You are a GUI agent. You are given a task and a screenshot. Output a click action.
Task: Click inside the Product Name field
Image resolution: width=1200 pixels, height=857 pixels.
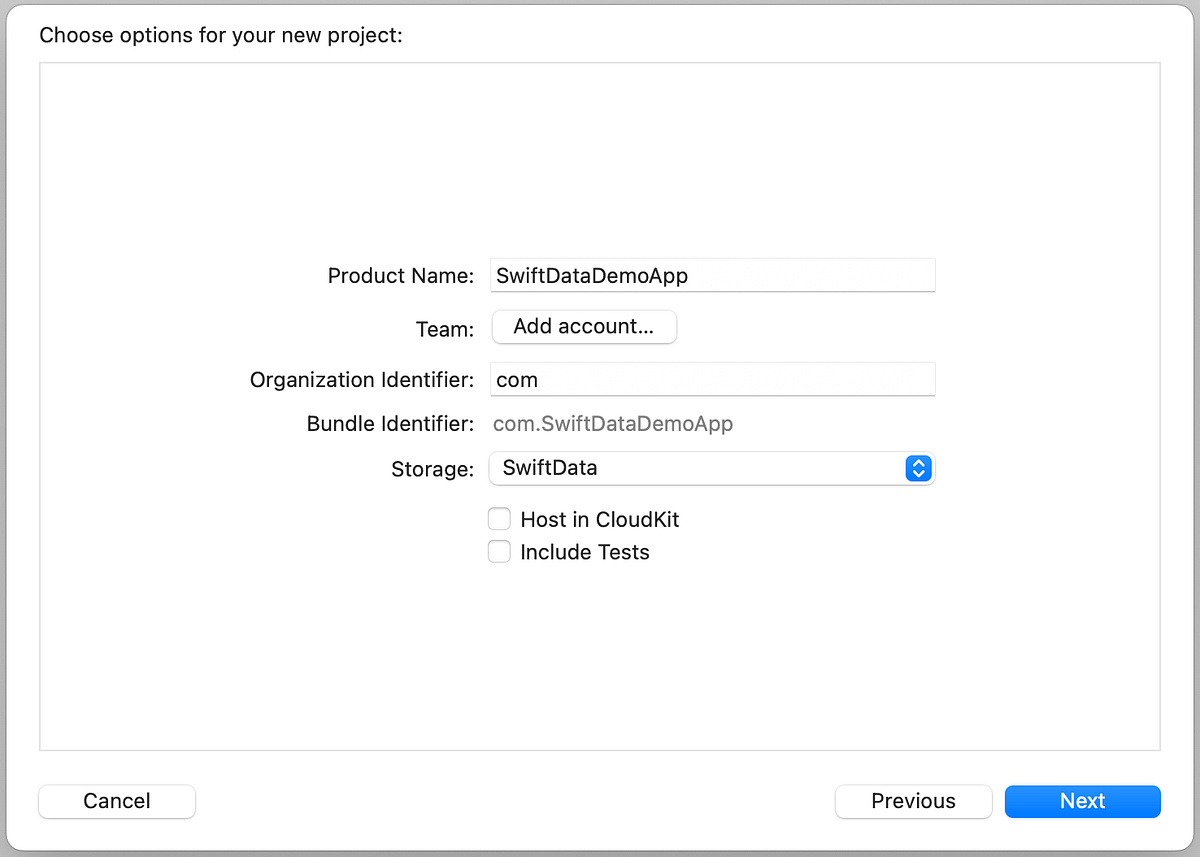point(712,275)
